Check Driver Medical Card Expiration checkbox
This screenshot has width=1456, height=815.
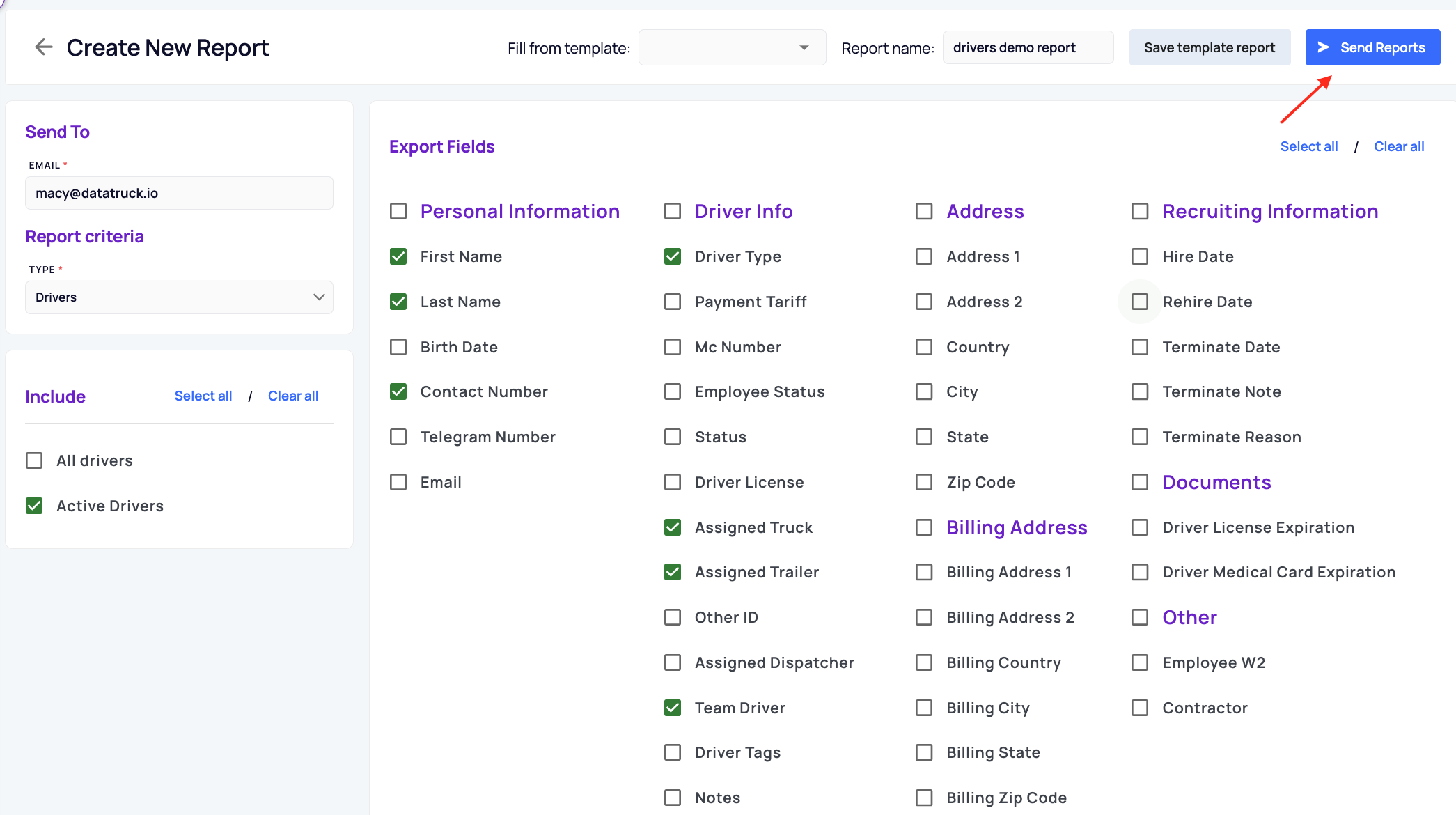click(1140, 572)
